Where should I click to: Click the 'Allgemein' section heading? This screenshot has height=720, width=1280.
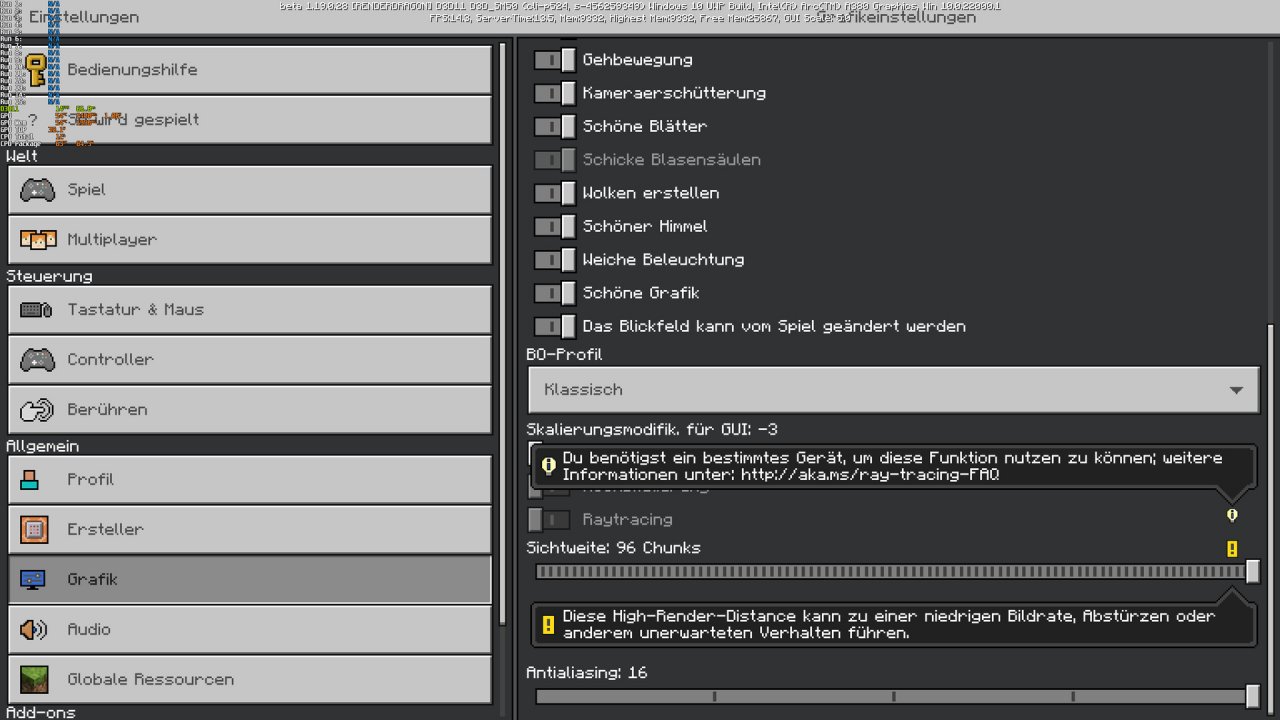coord(43,446)
